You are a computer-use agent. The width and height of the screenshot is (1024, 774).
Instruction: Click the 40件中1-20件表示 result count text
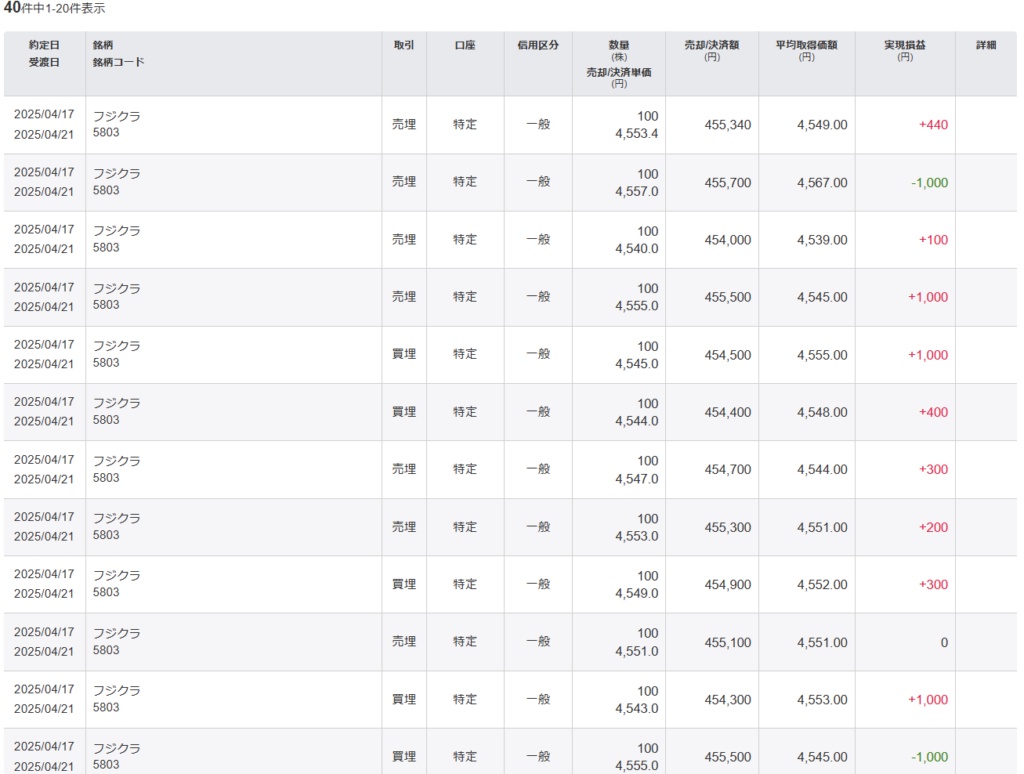54,8
